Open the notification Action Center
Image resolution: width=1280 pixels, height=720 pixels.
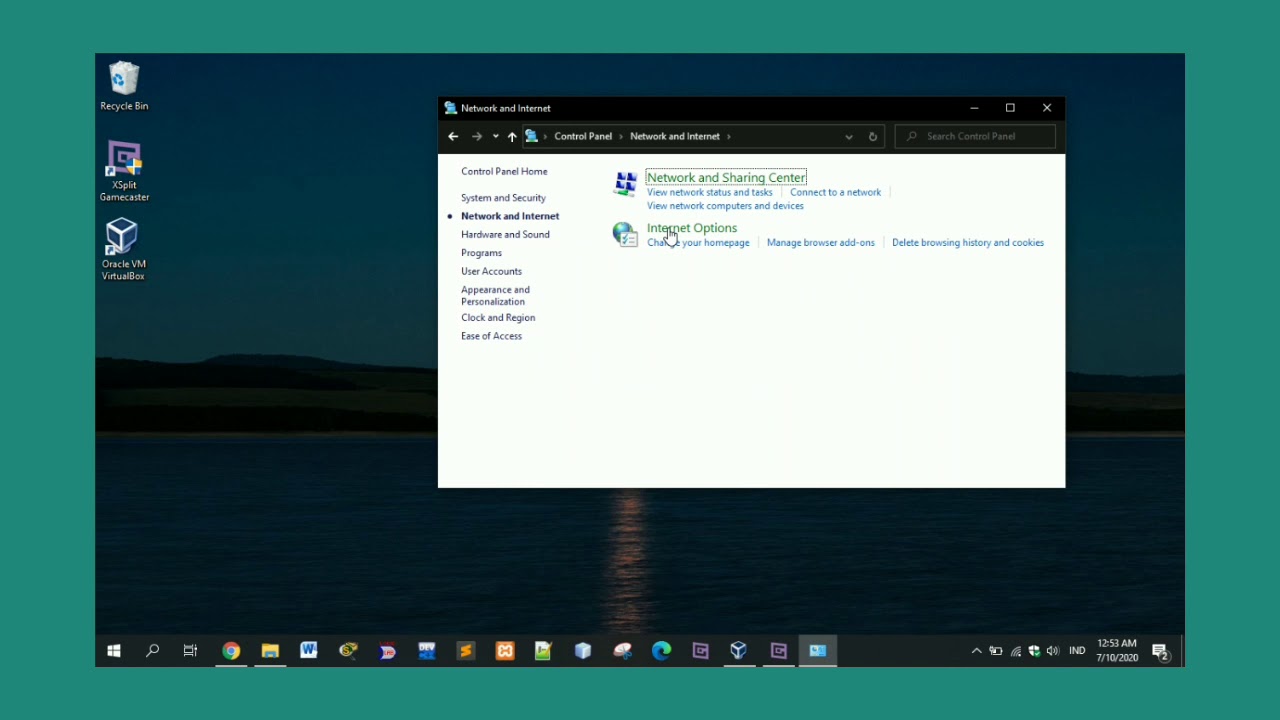click(x=1160, y=652)
